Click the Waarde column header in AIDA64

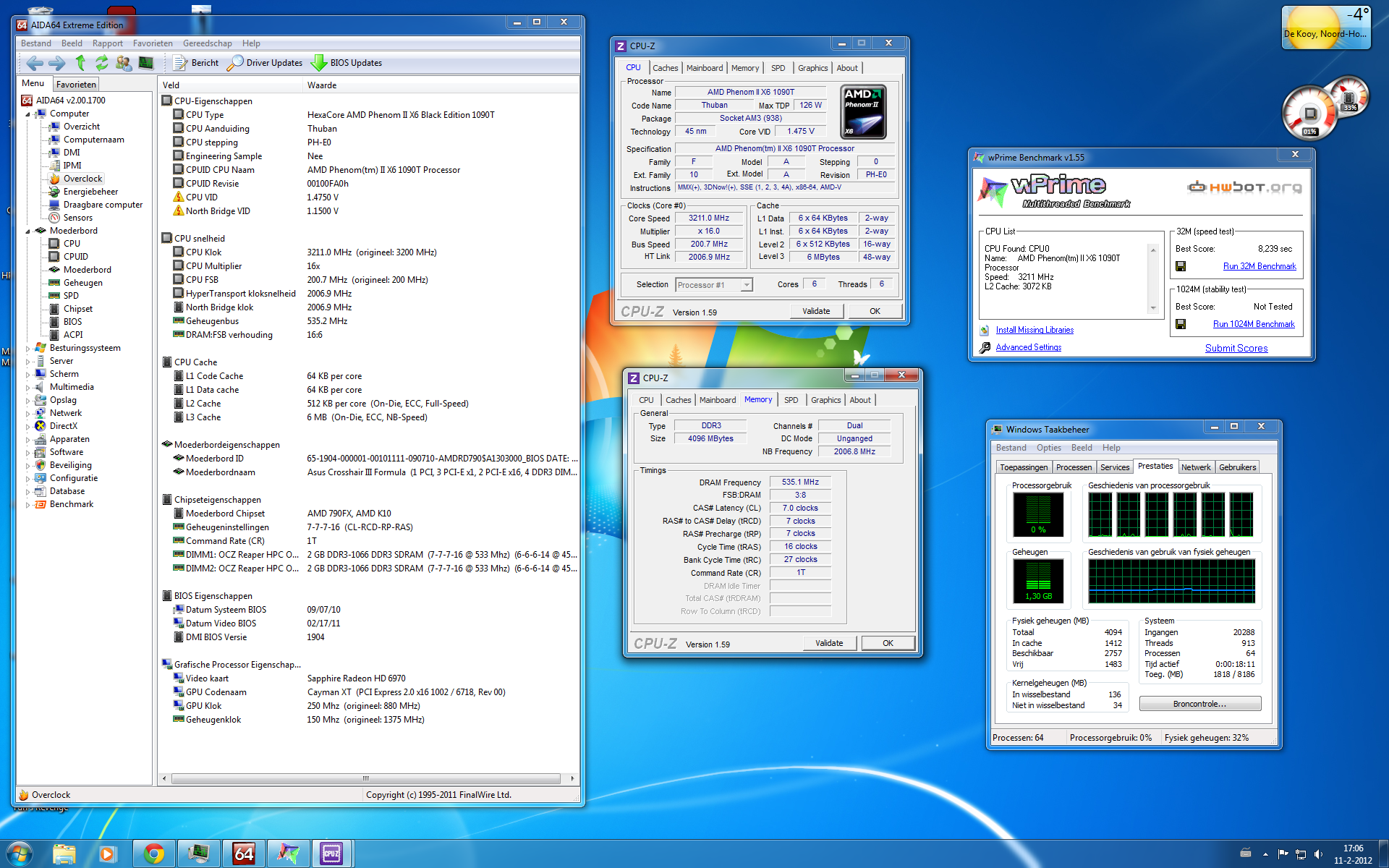pyautogui.click(x=441, y=85)
